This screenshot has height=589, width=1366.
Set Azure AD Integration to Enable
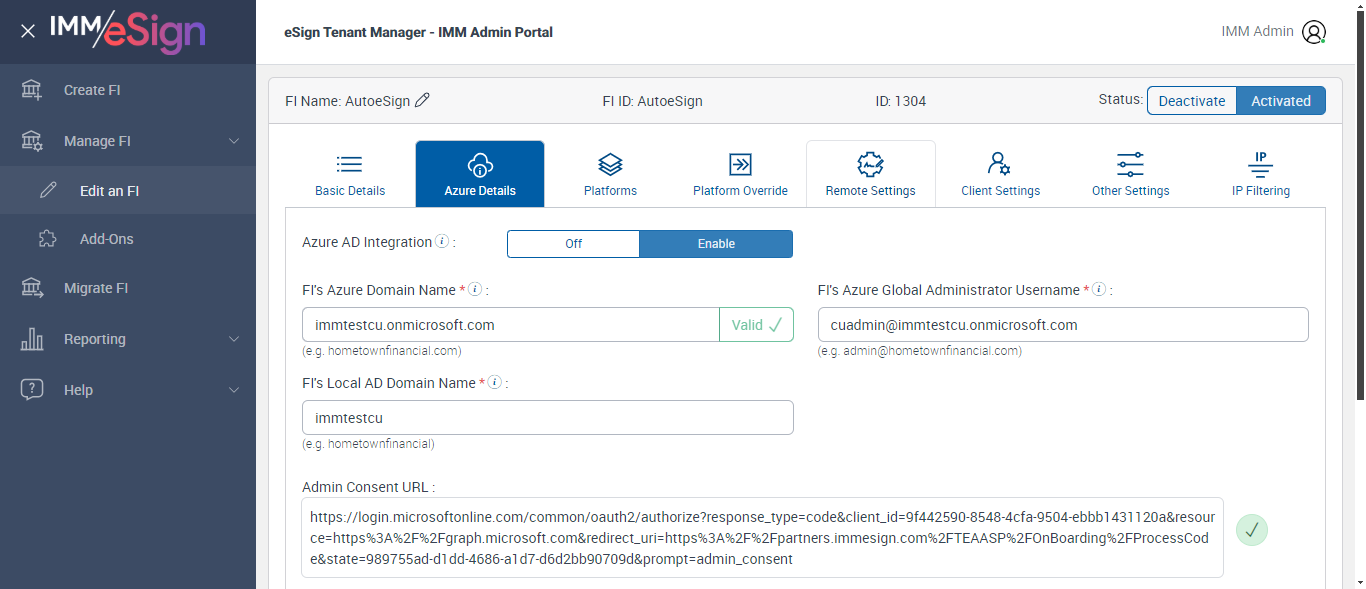click(716, 244)
